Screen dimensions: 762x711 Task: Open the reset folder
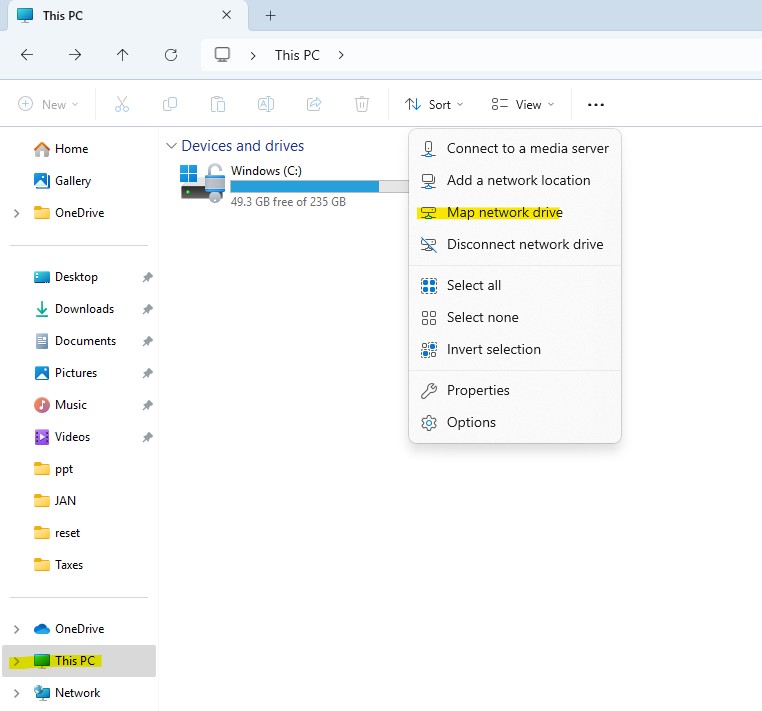click(57, 533)
